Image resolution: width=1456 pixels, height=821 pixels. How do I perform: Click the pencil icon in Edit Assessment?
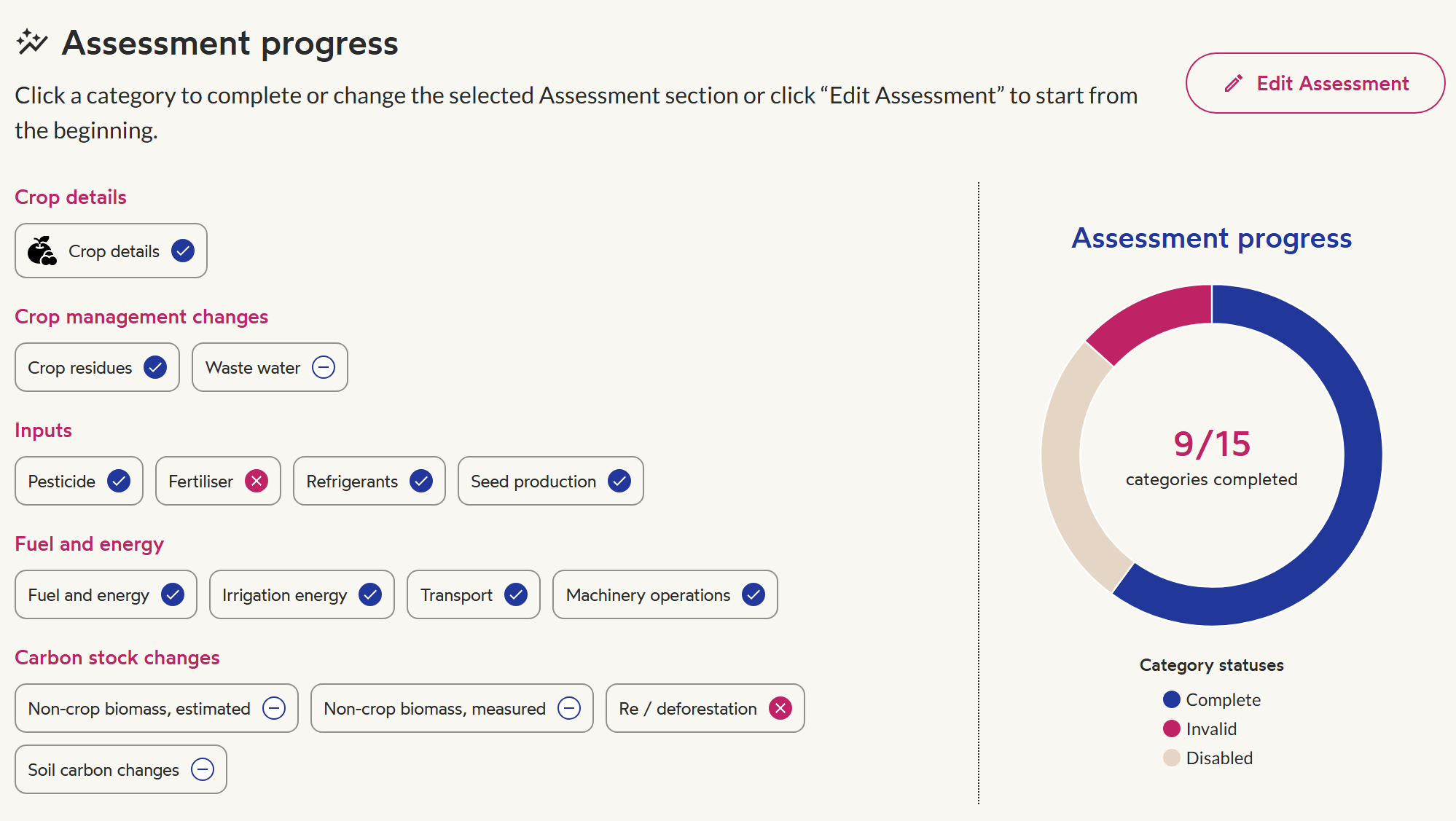(1233, 84)
